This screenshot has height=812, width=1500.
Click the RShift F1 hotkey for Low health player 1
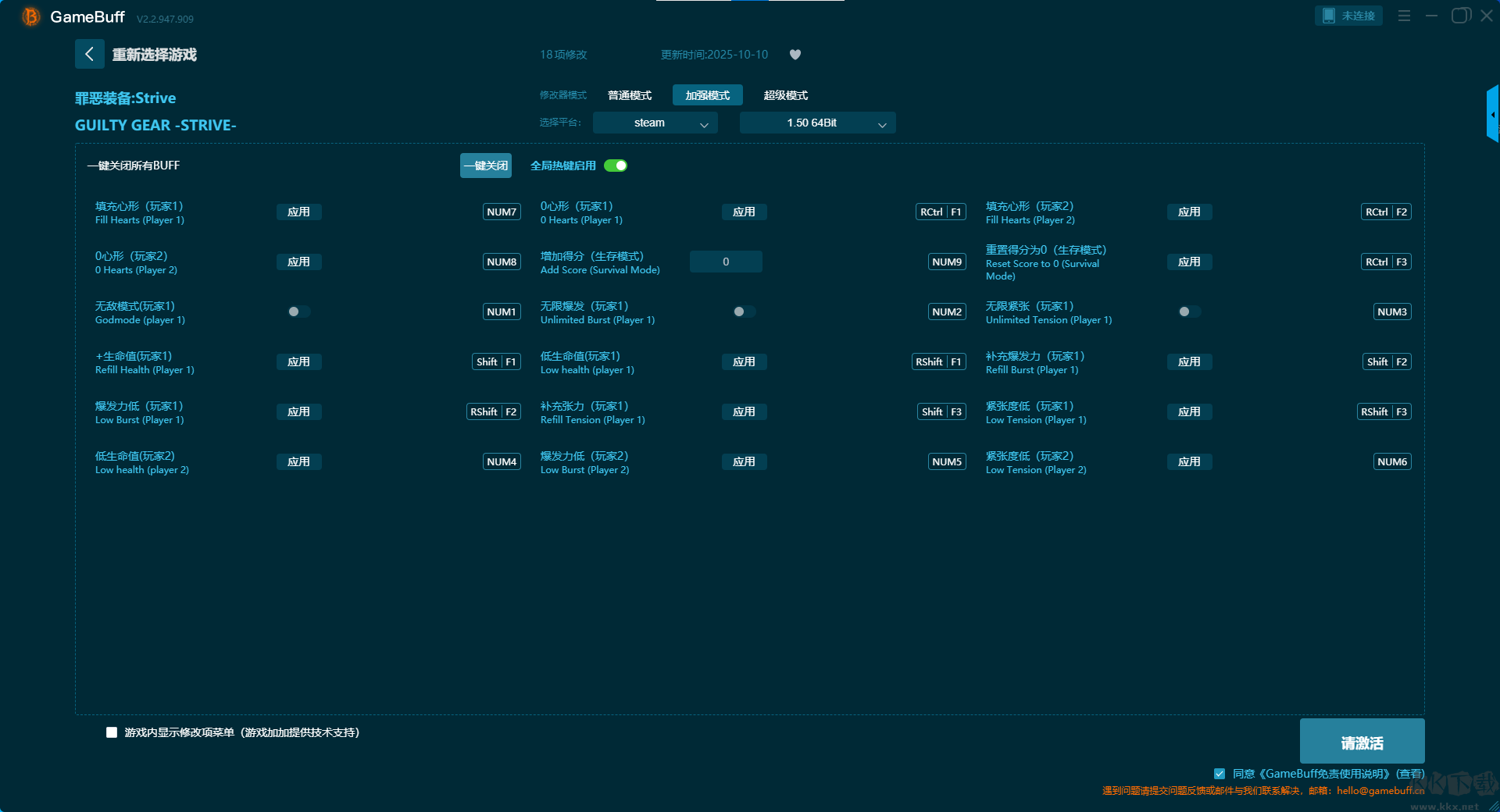pos(939,361)
